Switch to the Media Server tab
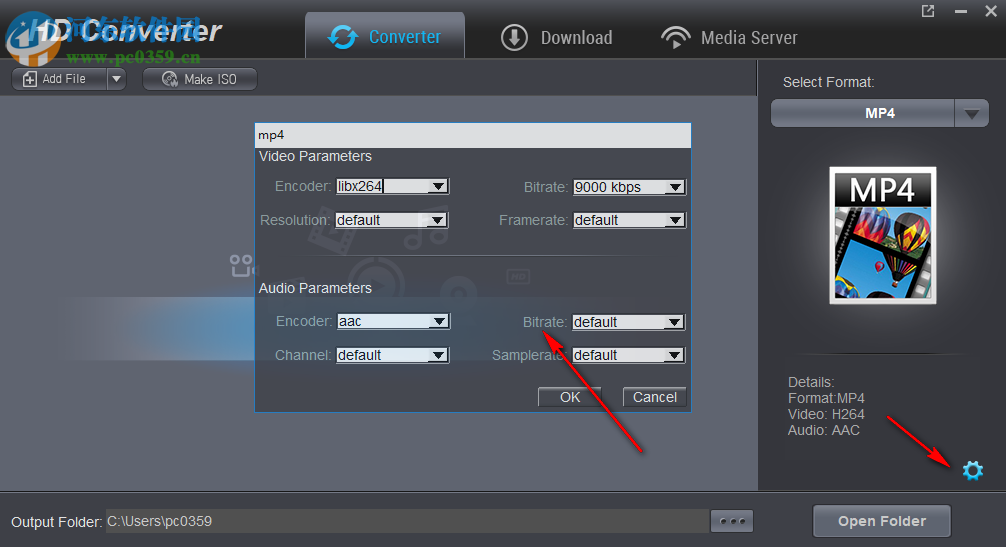Image resolution: width=1006 pixels, height=547 pixels. 729,38
